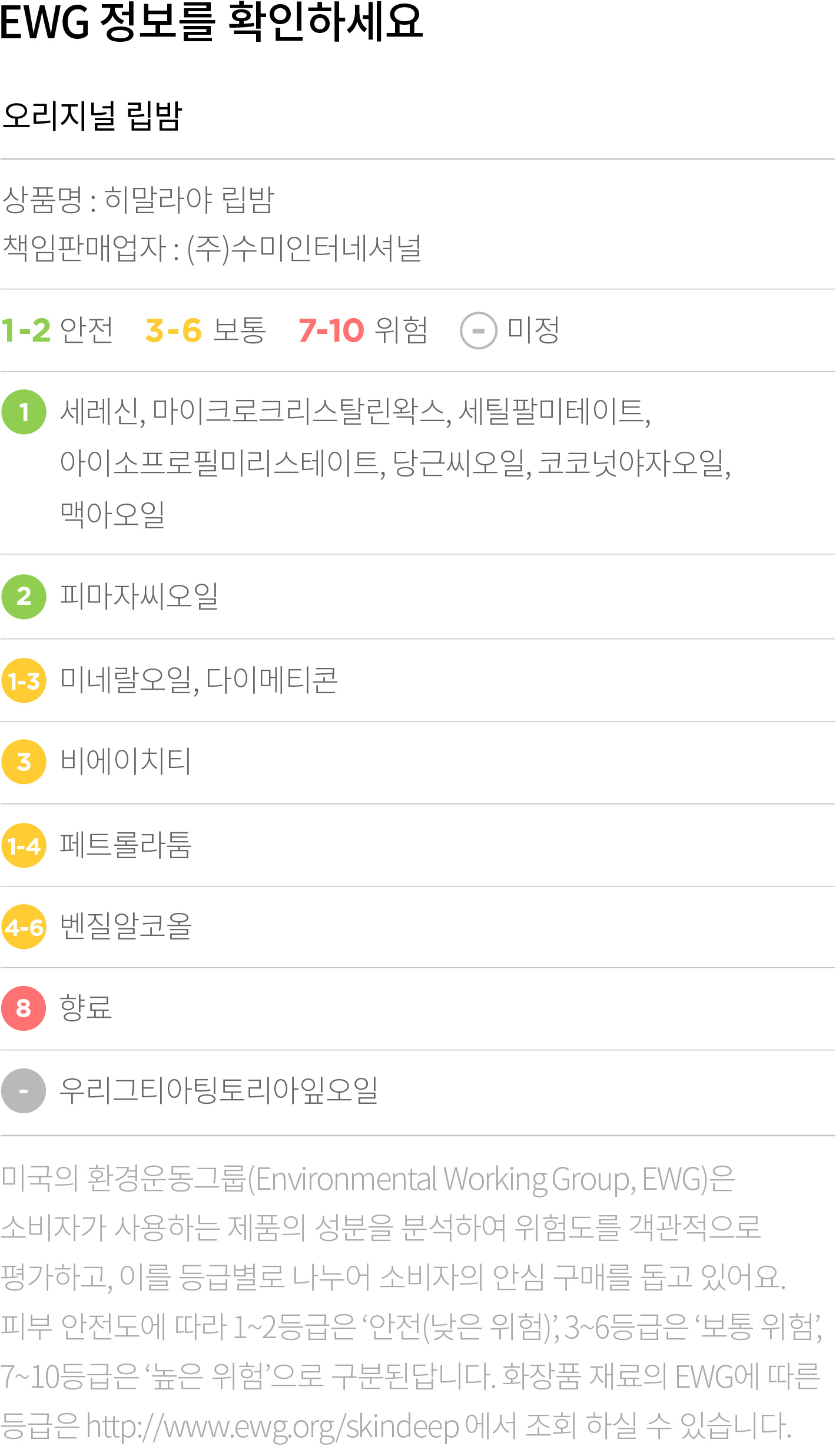The image size is (836, 1456).
Task: Click the red 7-10 위험 legend
Action: tap(363, 330)
